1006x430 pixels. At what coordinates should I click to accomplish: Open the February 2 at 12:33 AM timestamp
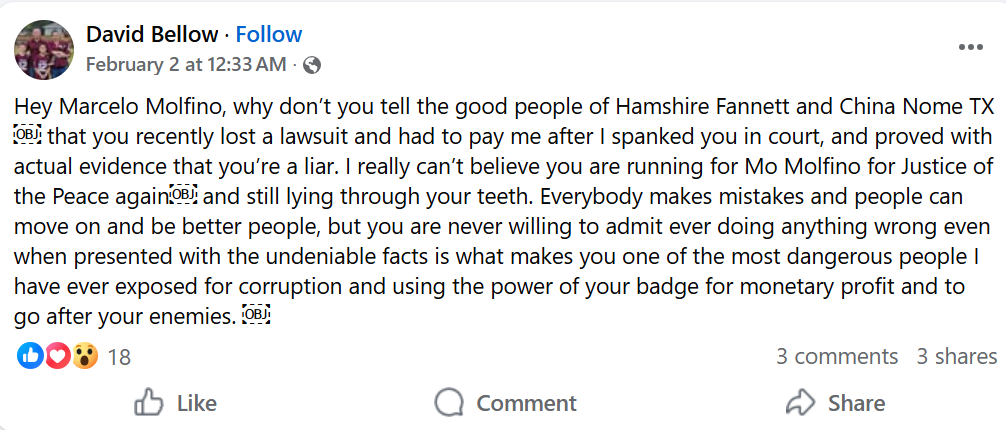click(x=186, y=65)
